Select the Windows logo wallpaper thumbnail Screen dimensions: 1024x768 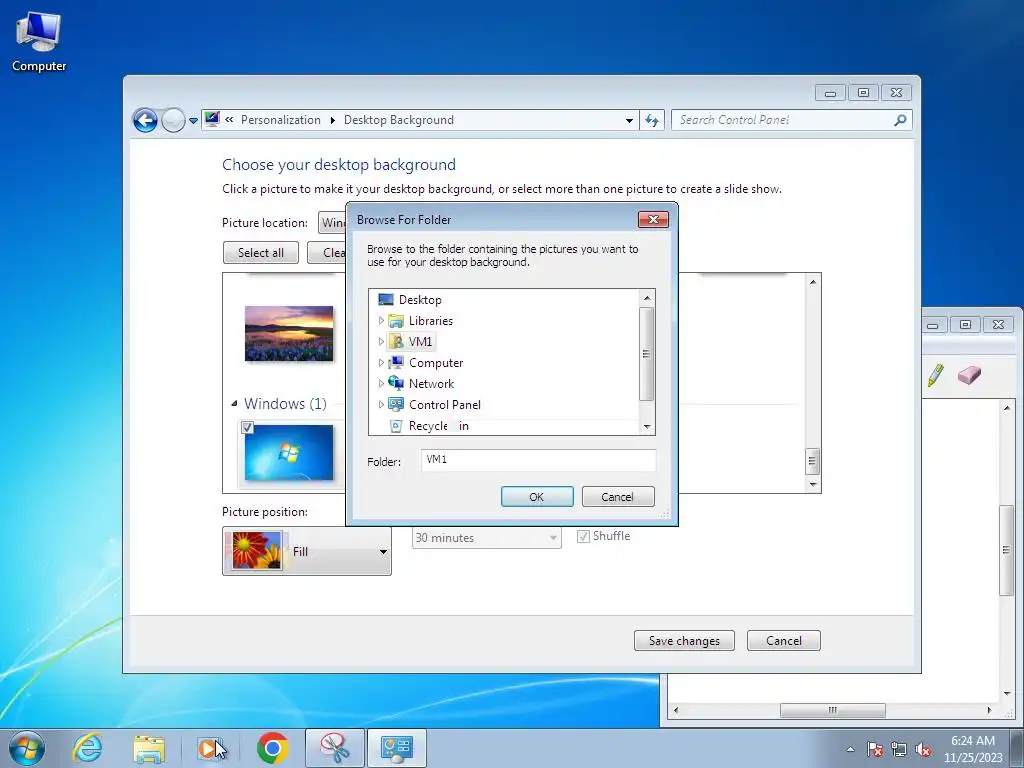[x=289, y=453]
